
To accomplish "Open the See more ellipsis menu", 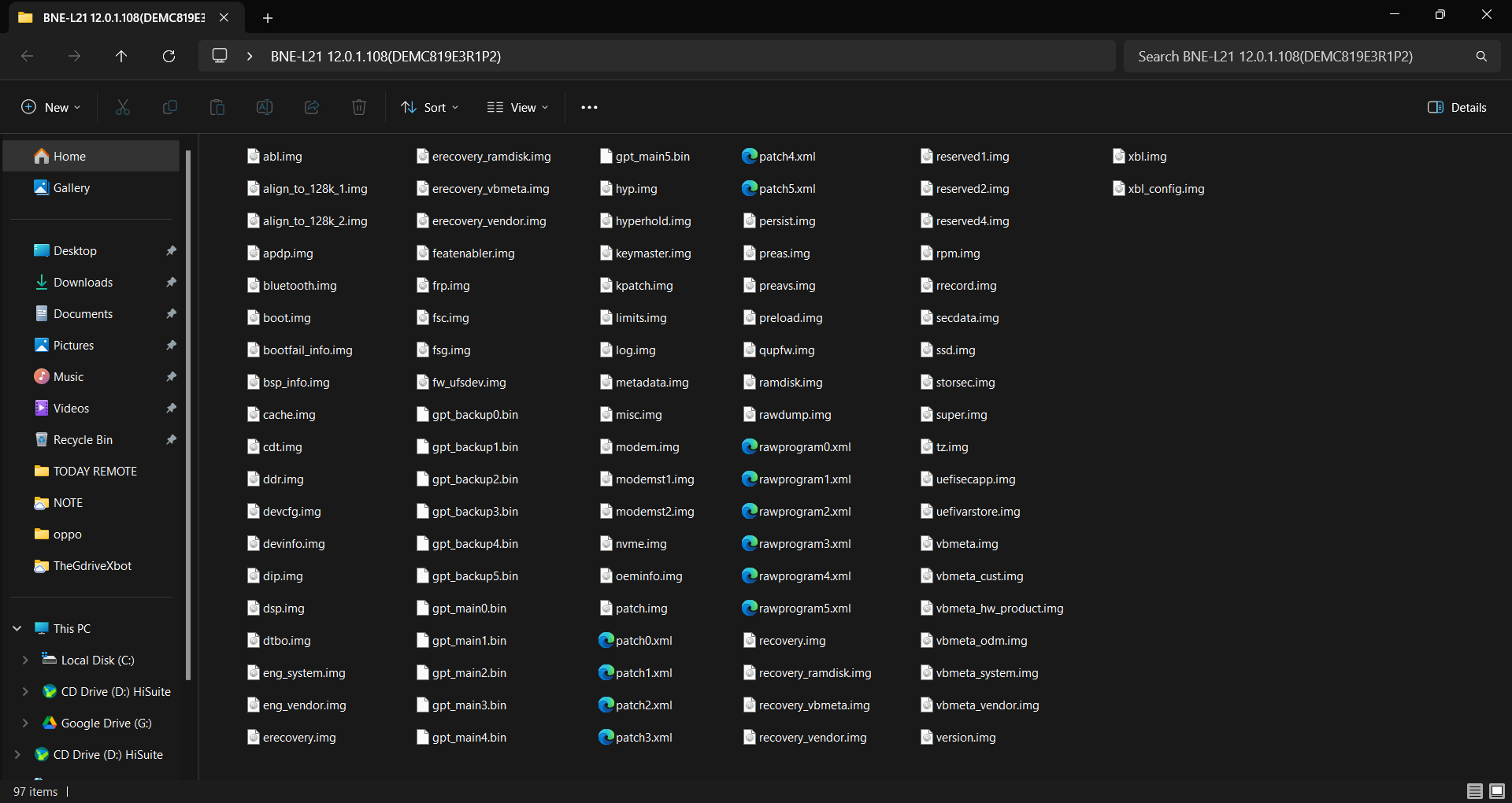I will (589, 107).
